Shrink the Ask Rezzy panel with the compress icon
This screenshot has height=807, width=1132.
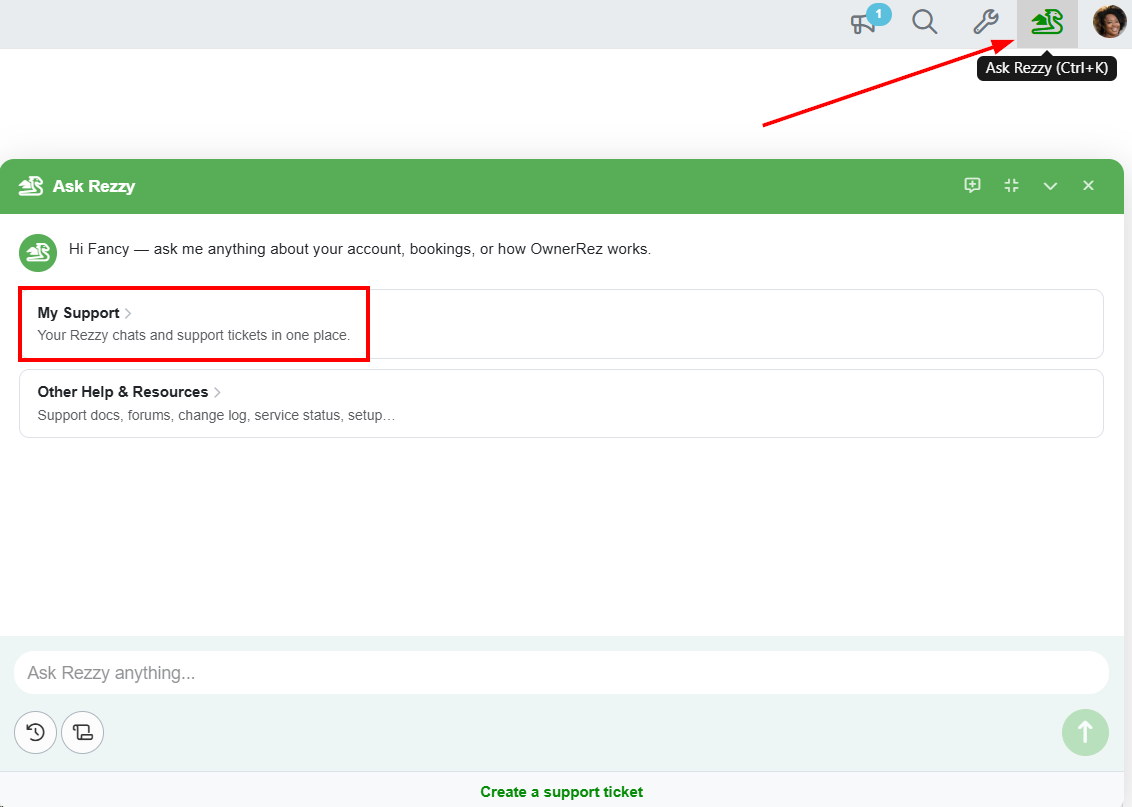click(1011, 186)
